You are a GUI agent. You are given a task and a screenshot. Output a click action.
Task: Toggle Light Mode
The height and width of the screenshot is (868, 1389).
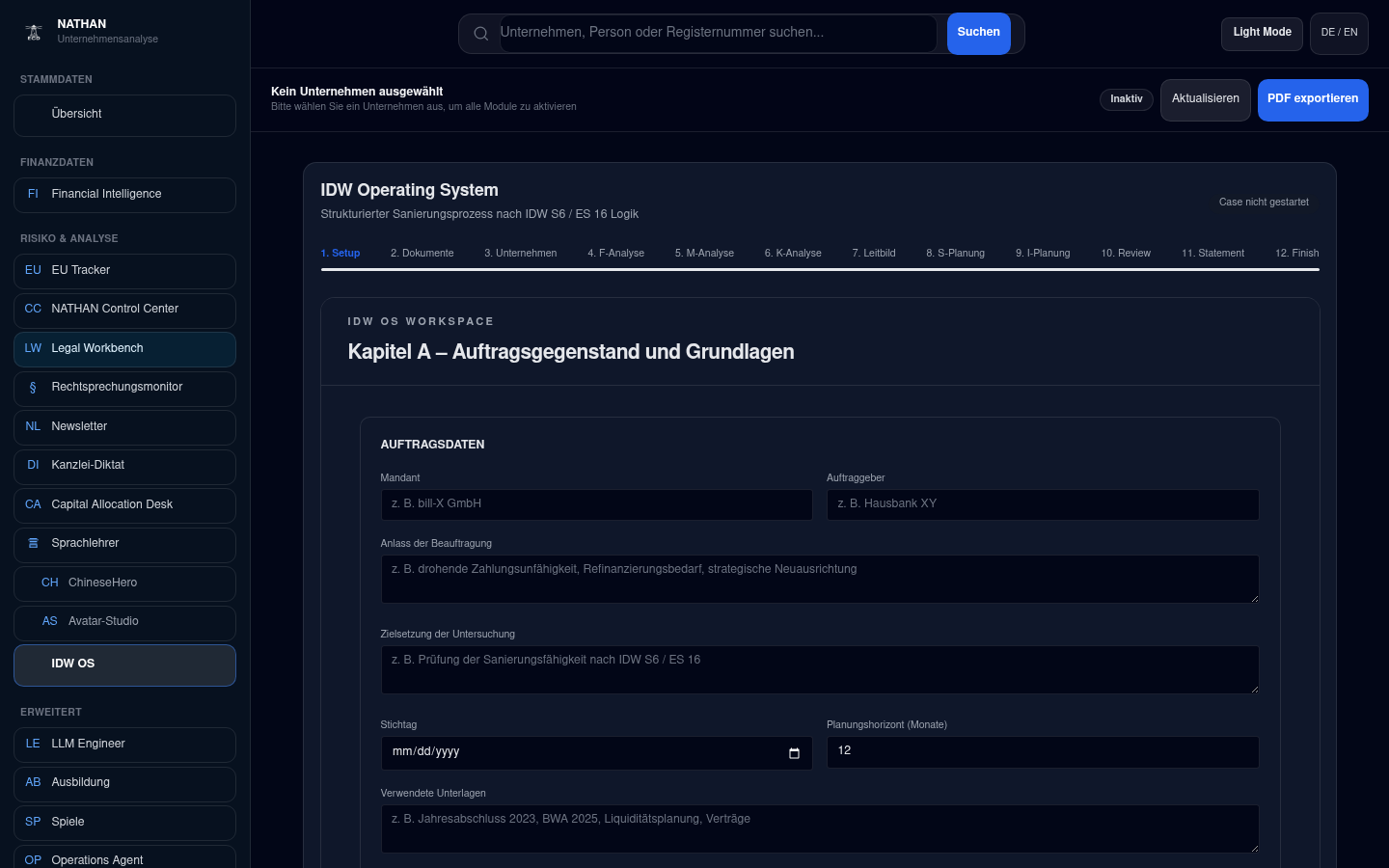click(x=1262, y=34)
